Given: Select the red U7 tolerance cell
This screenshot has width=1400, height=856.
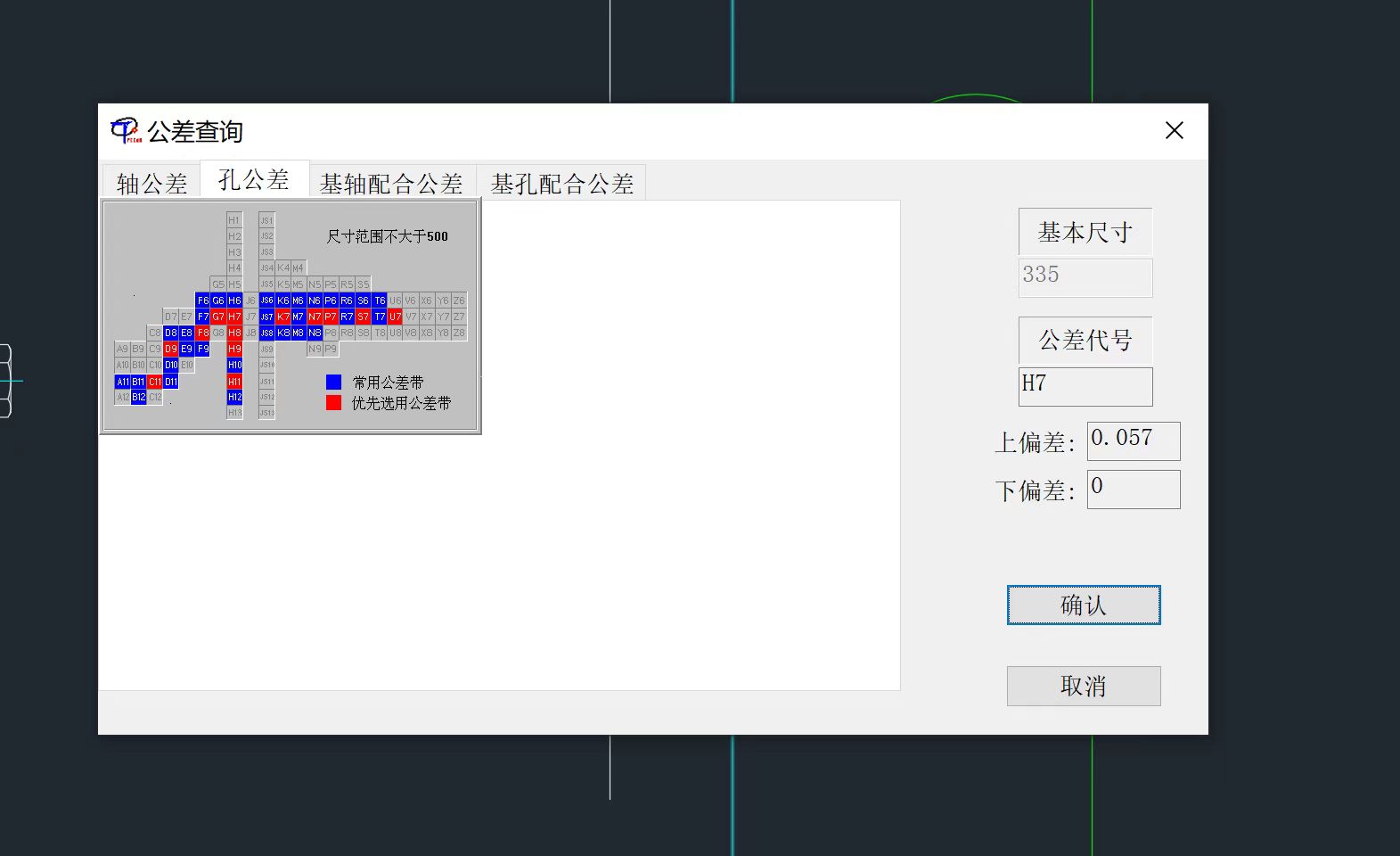Looking at the screenshot, I should tap(395, 317).
